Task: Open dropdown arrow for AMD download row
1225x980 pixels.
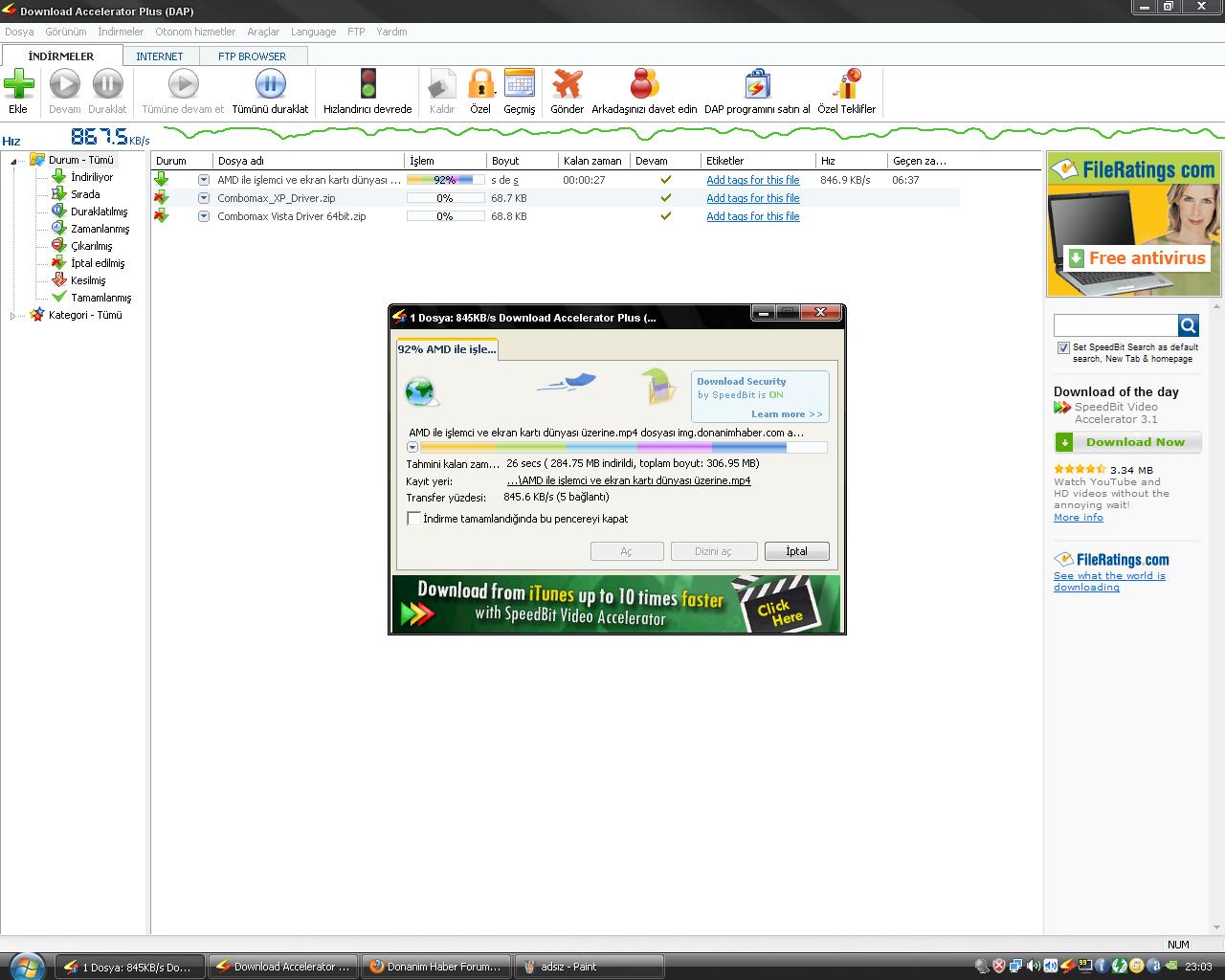Action: tap(204, 180)
